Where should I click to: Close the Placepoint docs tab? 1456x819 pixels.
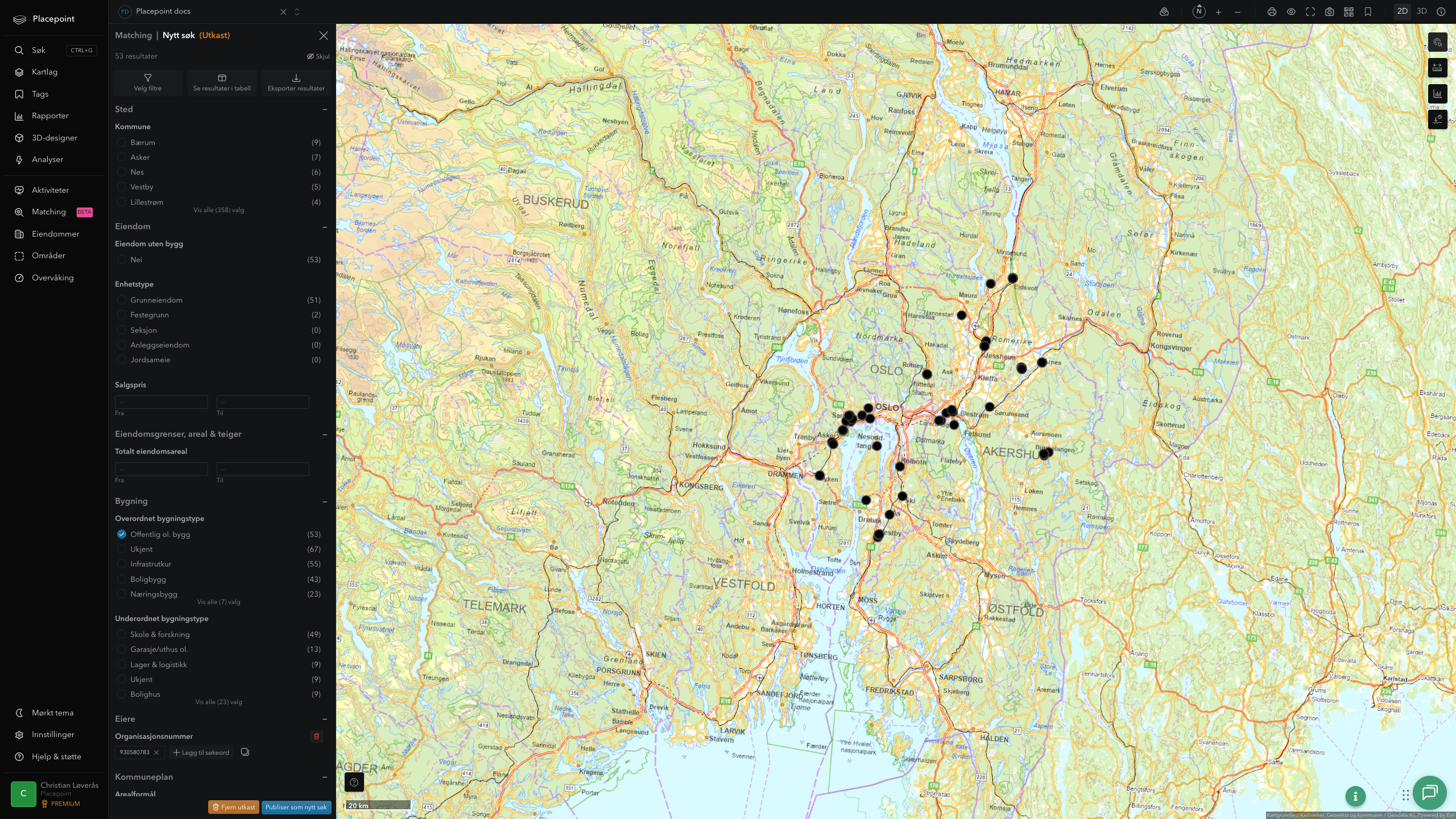(283, 12)
